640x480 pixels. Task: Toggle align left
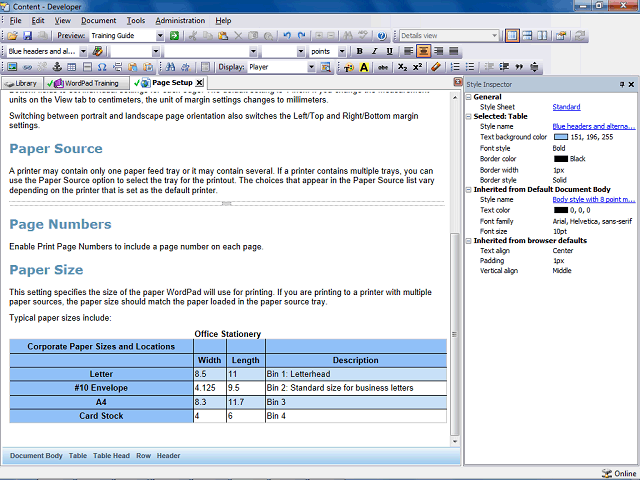pos(409,51)
